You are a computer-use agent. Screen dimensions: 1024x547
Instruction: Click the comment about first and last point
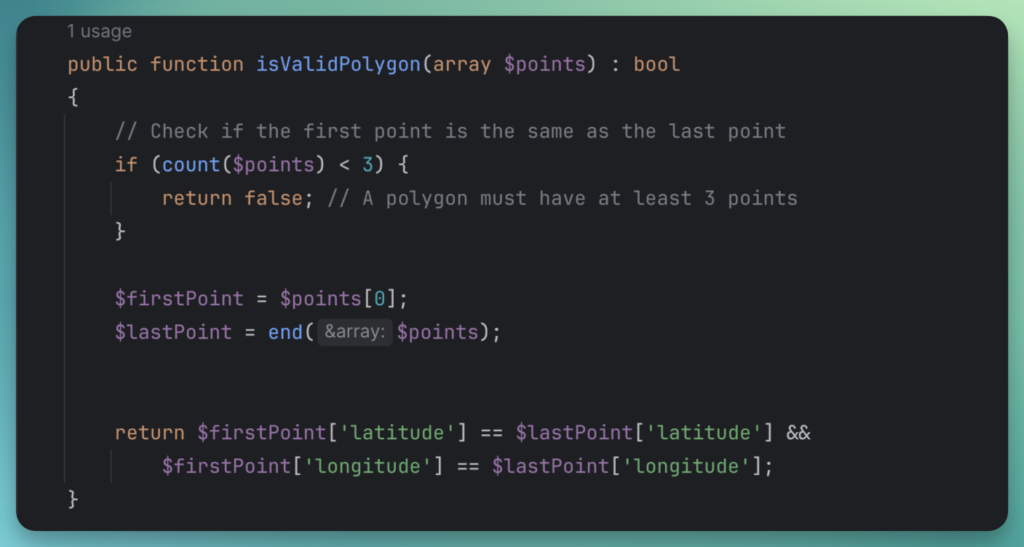[x=450, y=131]
